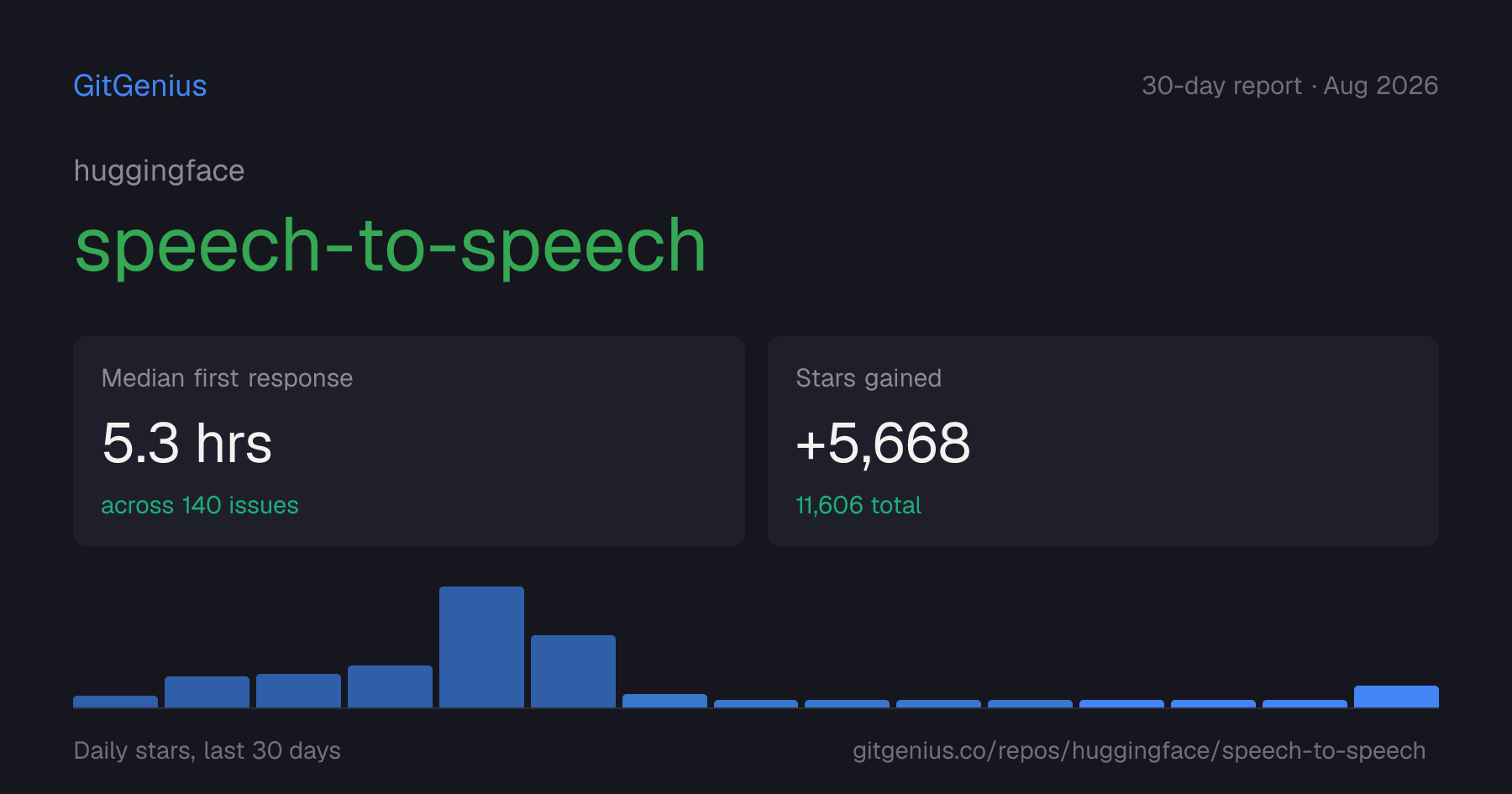This screenshot has height=794, width=1512.
Task: Click the +5,668 stars value
Action: point(883,444)
